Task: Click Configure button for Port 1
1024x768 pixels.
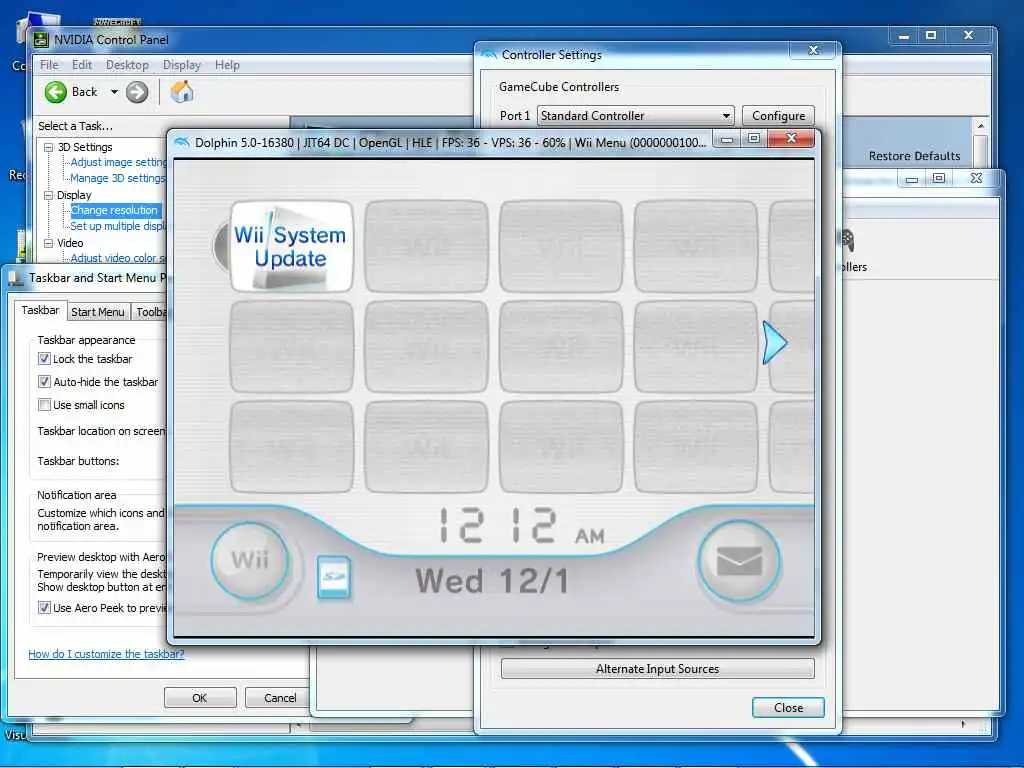Action: [778, 116]
